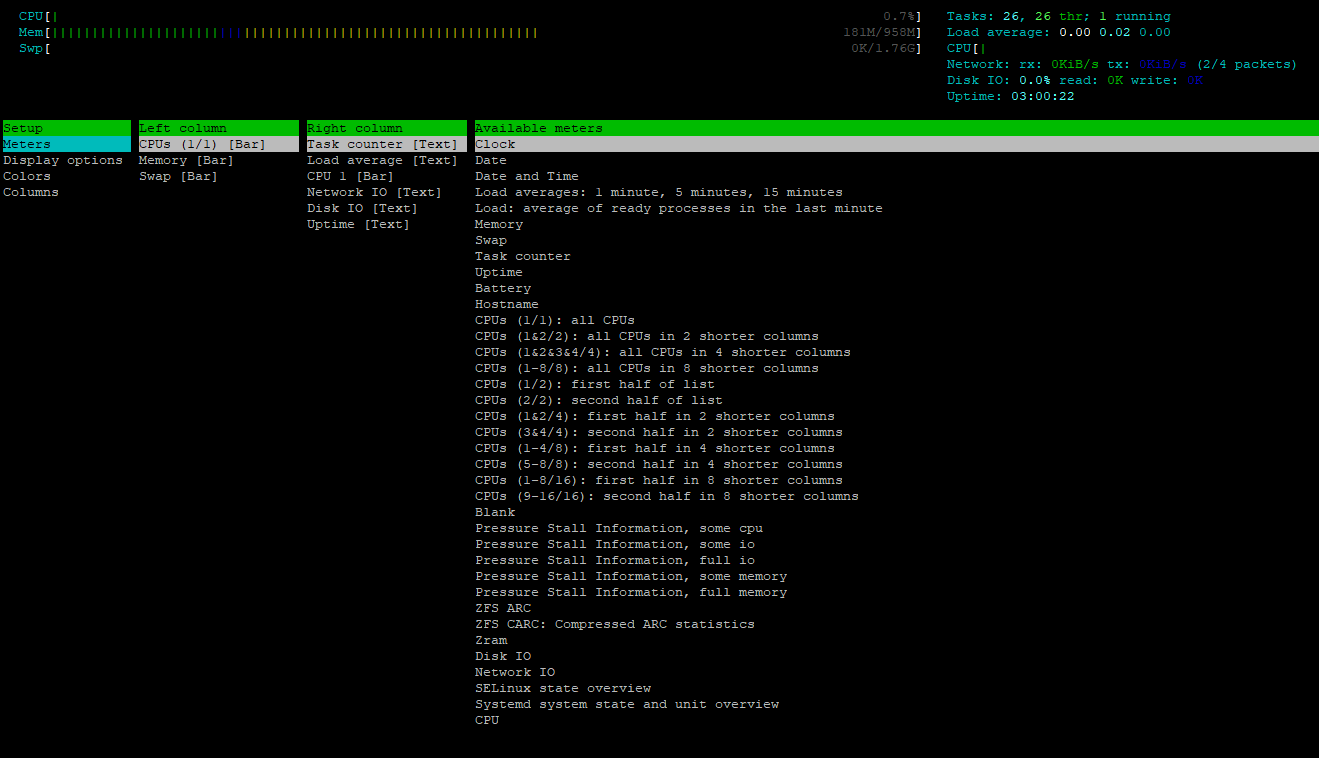Click the Available meters panel header
Screen dimensions: 1319x758
tap(896, 128)
